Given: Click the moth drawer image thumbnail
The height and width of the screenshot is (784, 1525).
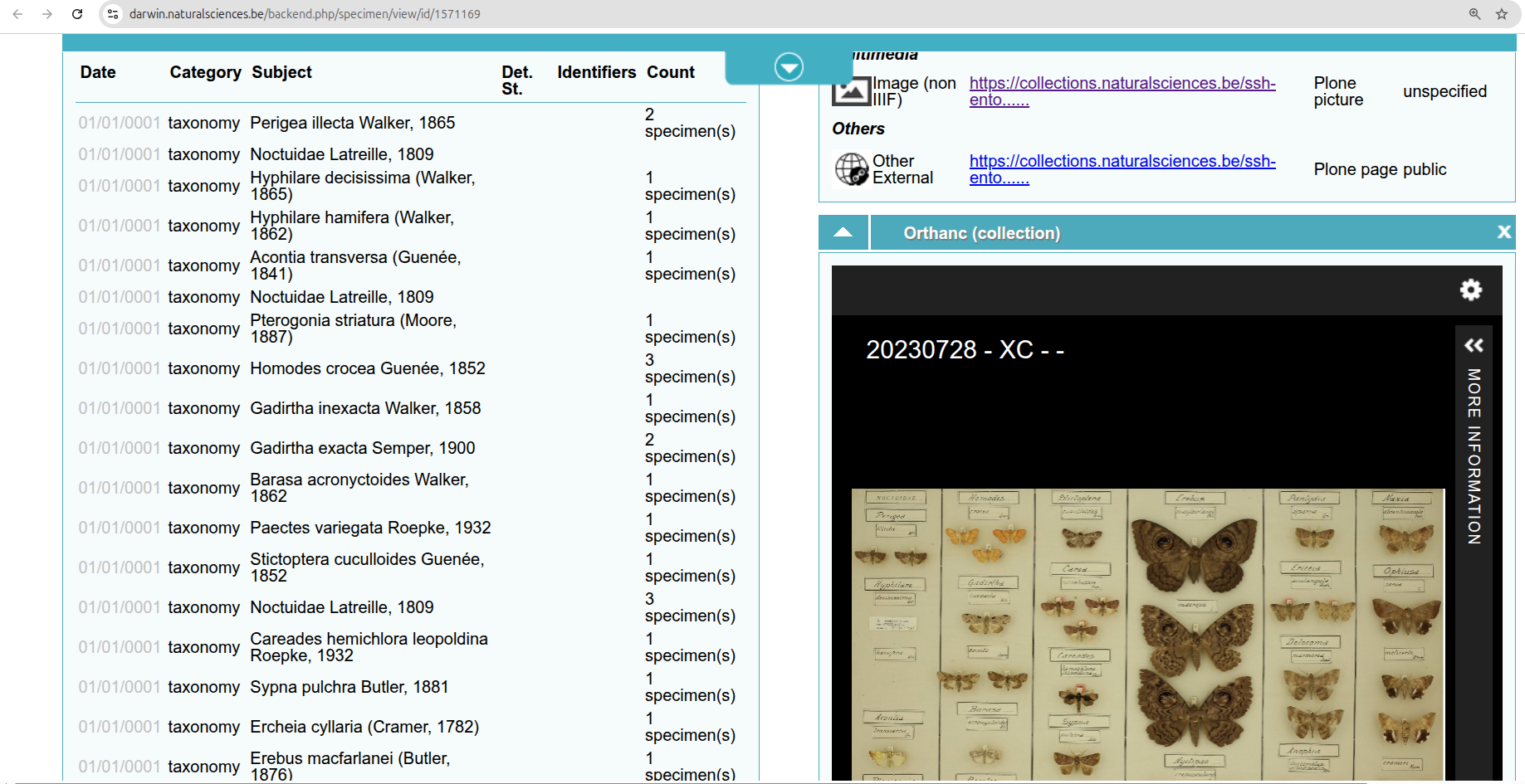Looking at the screenshot, I should [1148, 635].
